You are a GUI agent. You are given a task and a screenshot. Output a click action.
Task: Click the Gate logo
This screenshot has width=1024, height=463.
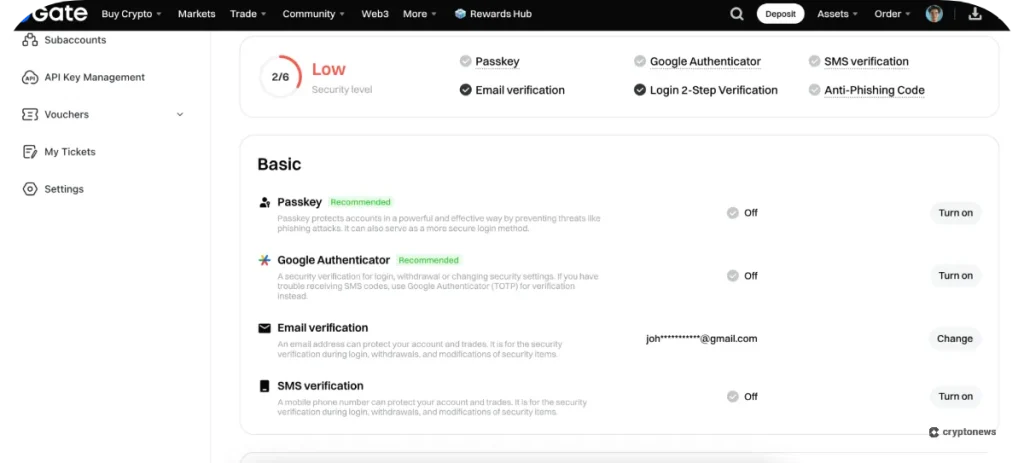pyautogui.click(x=55, y=12)
